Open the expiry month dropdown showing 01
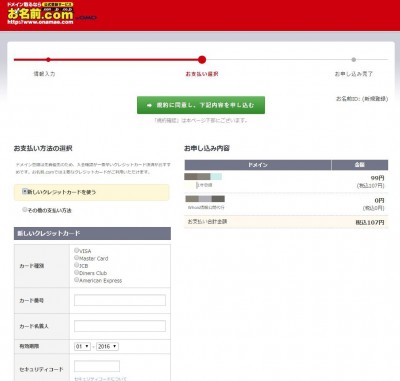400x381 pixels. pyautogui.click(x=82, y=346)
